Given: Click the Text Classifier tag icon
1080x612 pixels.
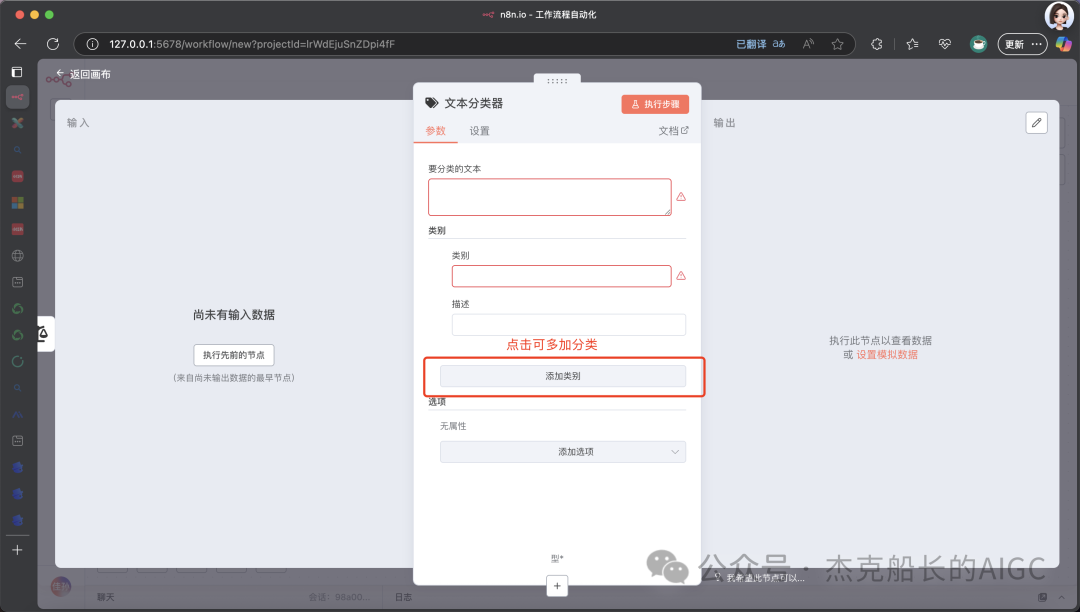Looking at the screenshot, I should tap(431, 103).
